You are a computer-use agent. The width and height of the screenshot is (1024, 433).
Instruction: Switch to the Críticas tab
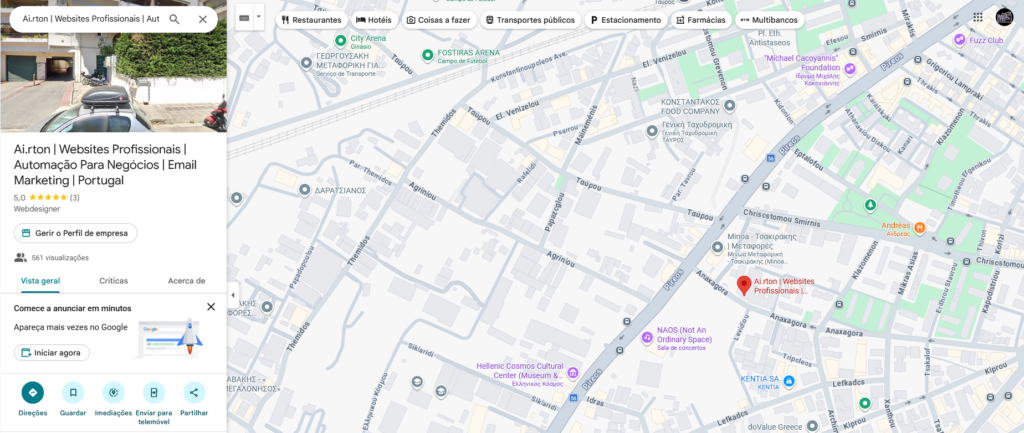pyautogui.click(x=114, y=281)
